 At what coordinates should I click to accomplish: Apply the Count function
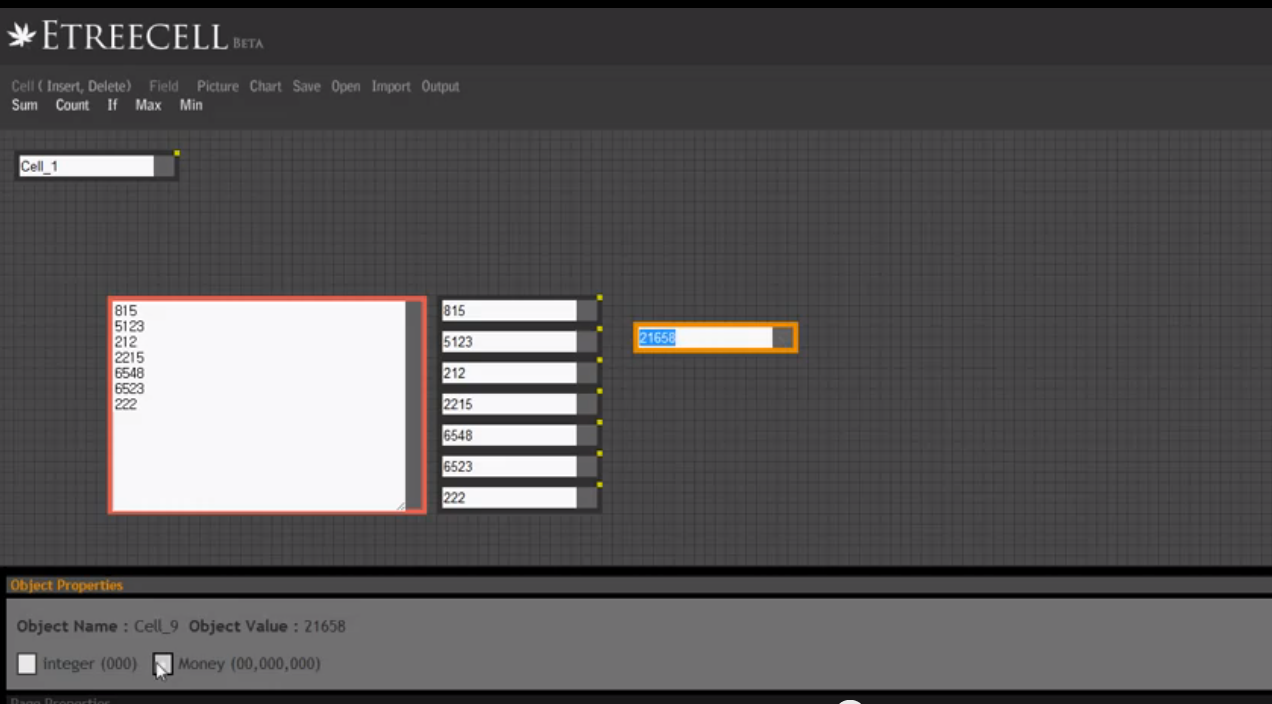[72, 105]
